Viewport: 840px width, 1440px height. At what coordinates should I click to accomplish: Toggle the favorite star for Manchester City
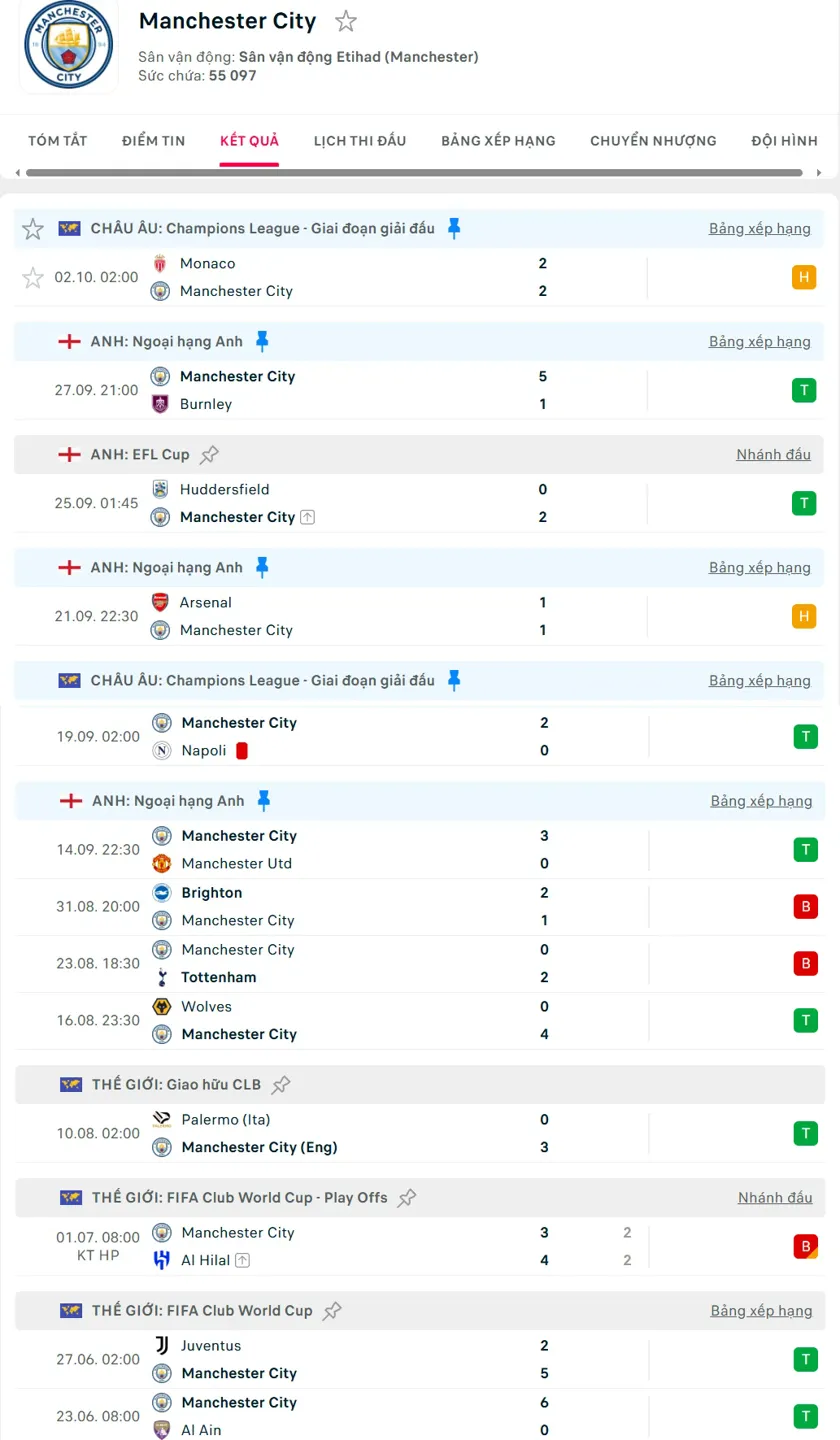[x=345, y=21]
